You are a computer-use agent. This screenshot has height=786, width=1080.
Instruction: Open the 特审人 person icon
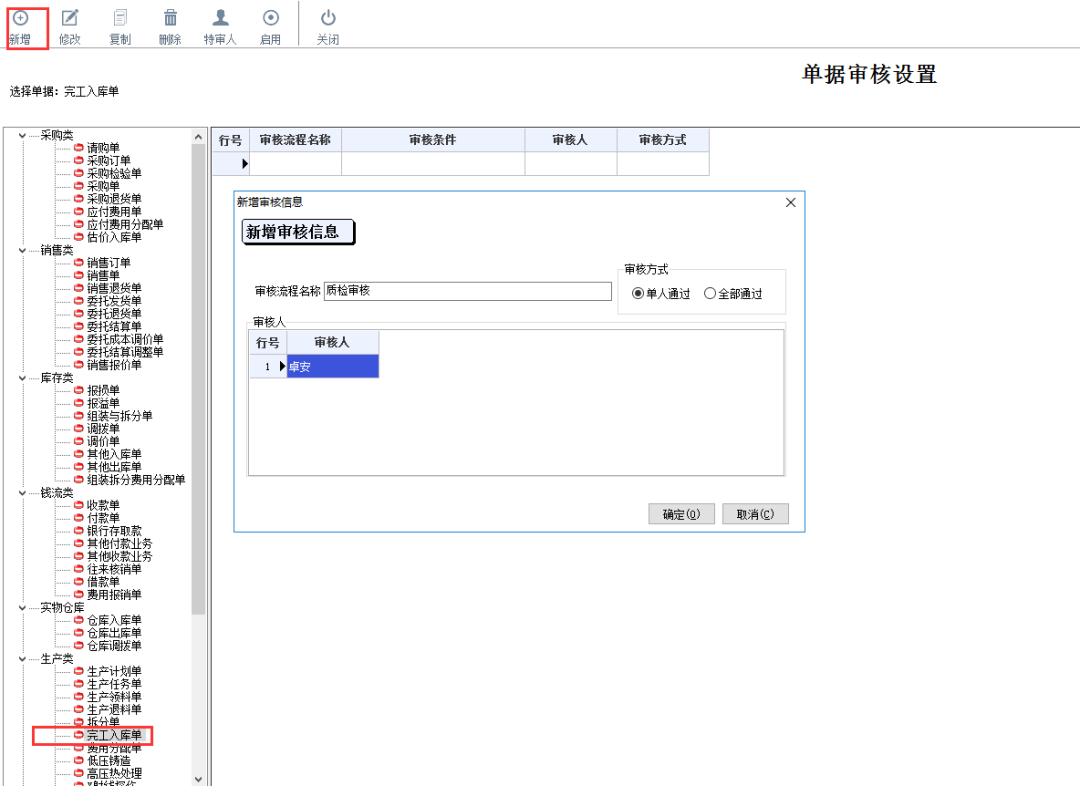pyautogui.click(x=220, y=18)
